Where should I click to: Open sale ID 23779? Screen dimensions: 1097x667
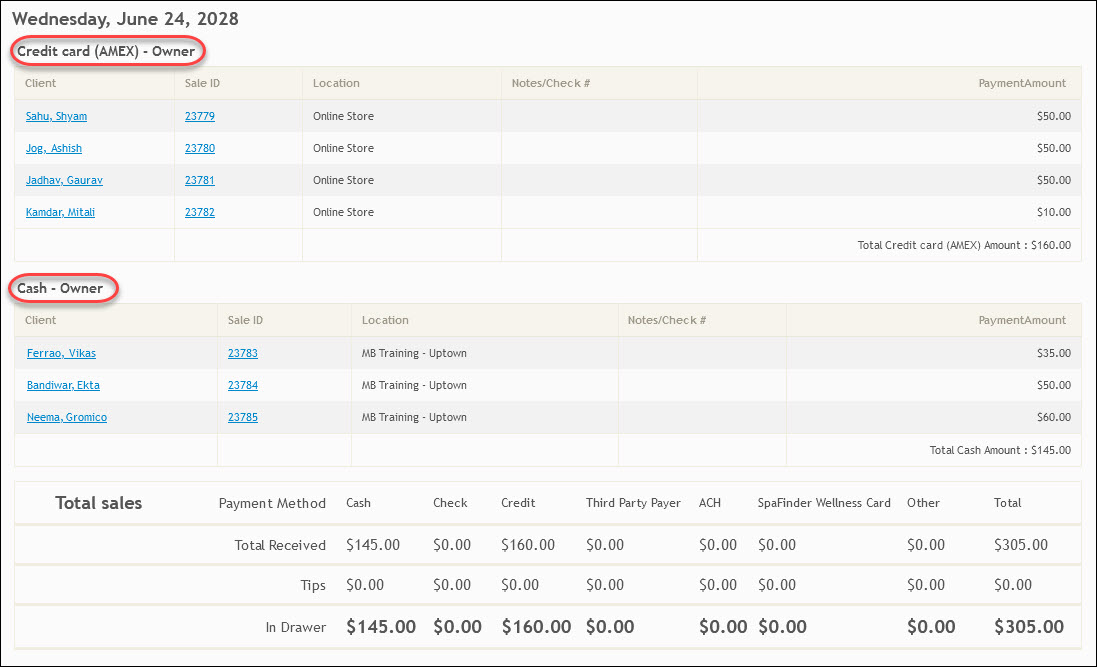(x=200, y=116)
